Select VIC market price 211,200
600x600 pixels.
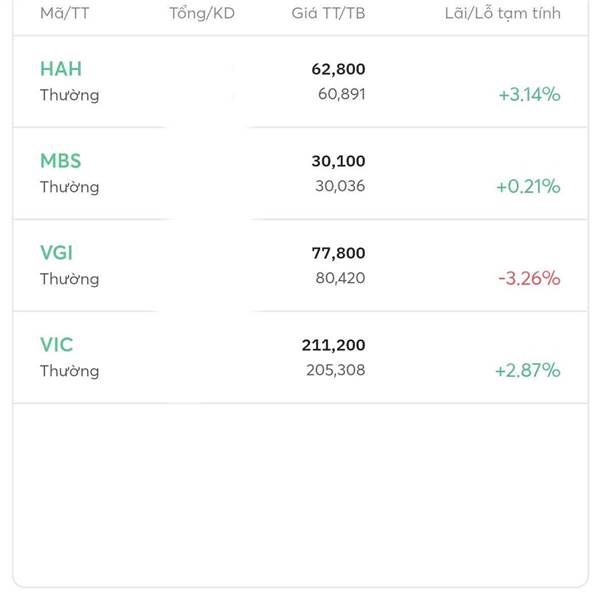click(334, 345)
